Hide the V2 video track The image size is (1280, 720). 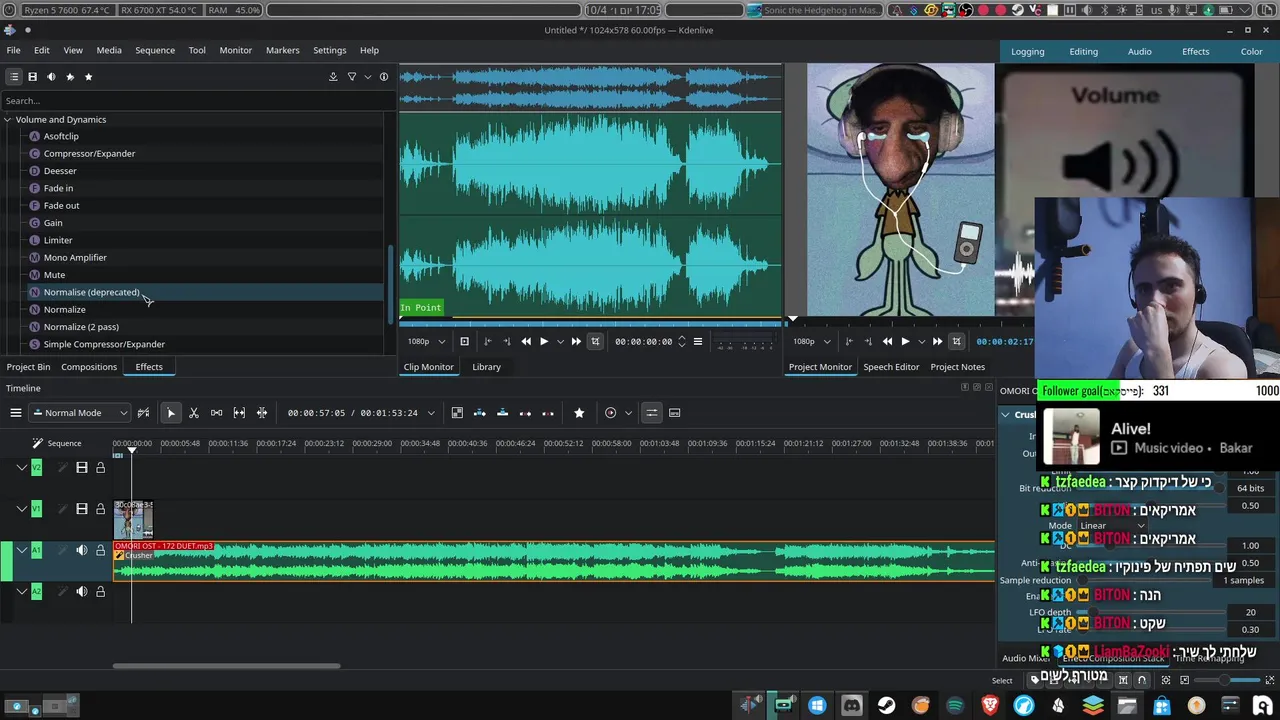coord(82,467)
